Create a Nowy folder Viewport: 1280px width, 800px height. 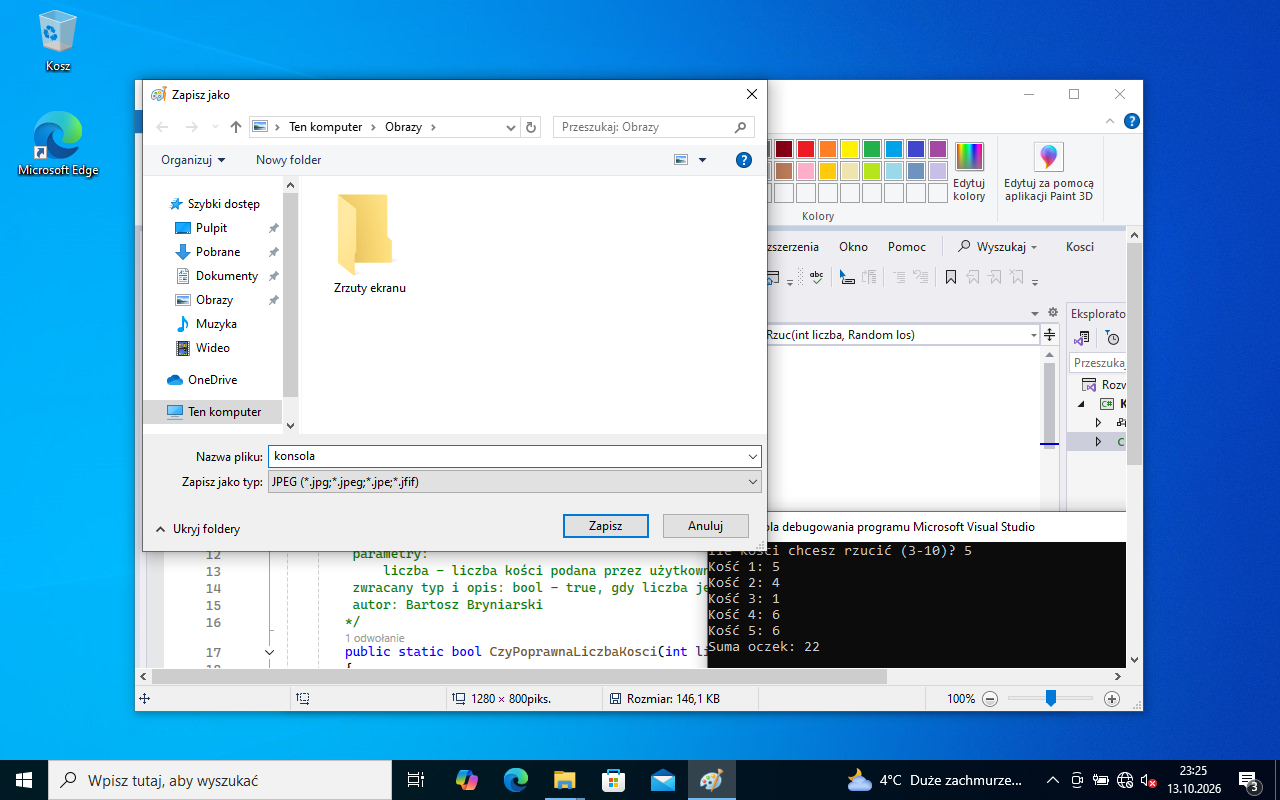click(289, 160)
